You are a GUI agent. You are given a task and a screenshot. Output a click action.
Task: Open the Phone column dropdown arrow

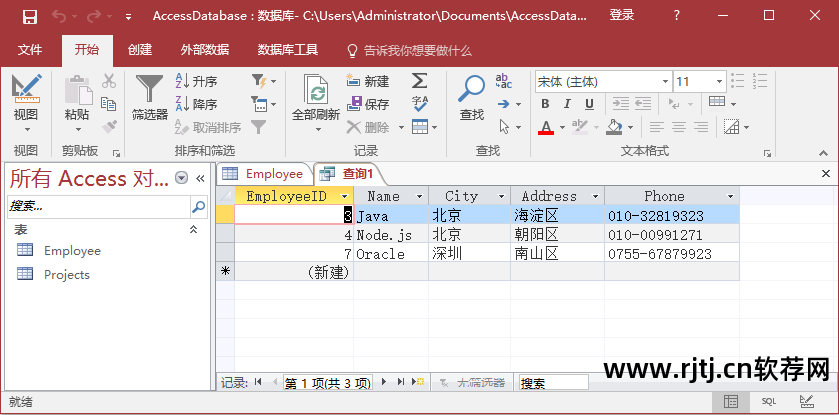(730, 197)
